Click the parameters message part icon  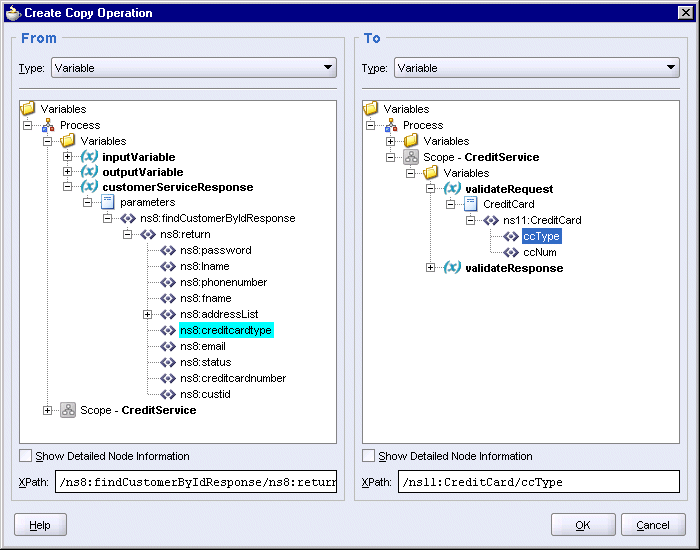(108, 202)
